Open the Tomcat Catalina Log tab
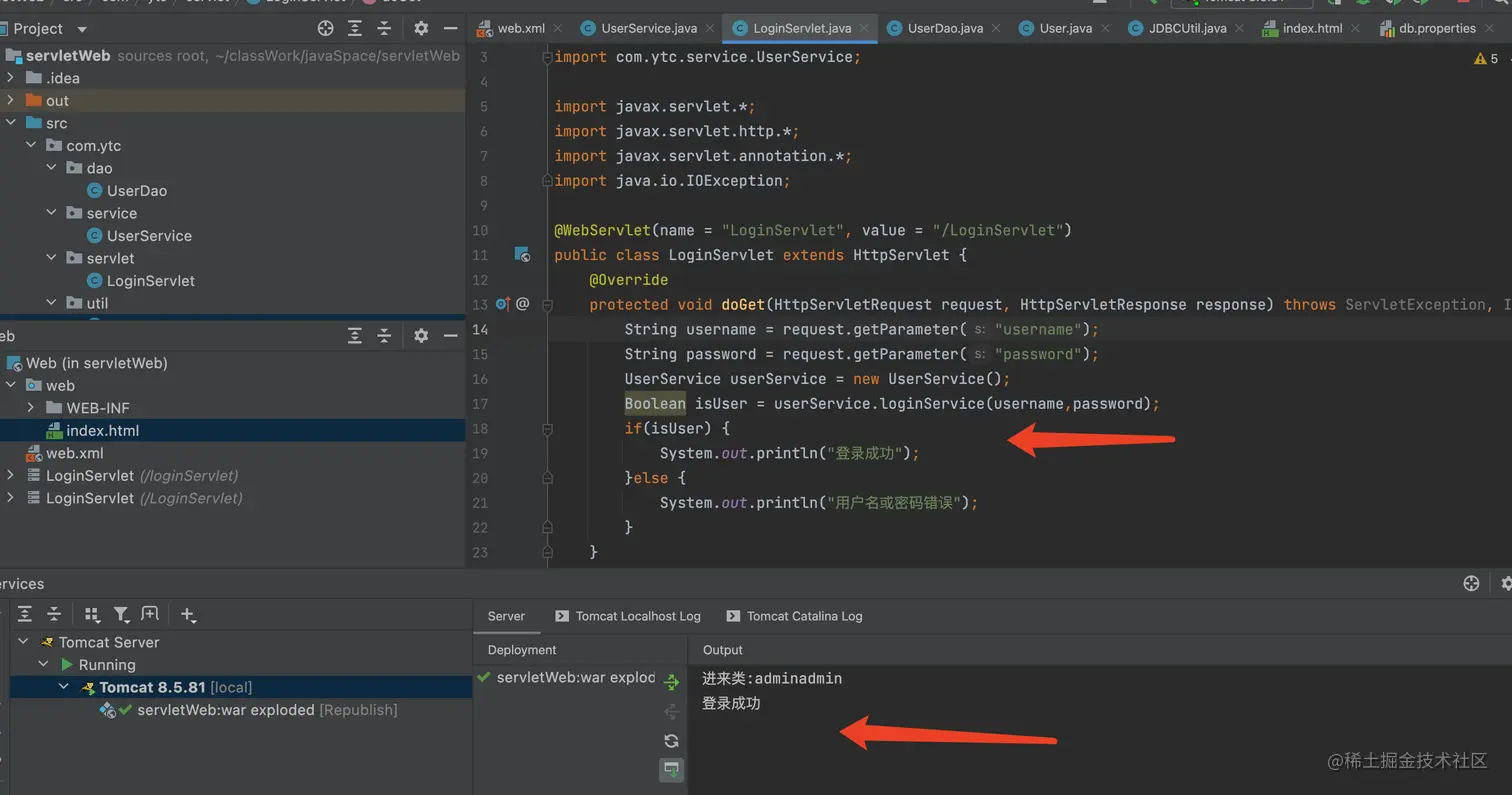This screenshot has height=795, width=1512. pos(803,616)
